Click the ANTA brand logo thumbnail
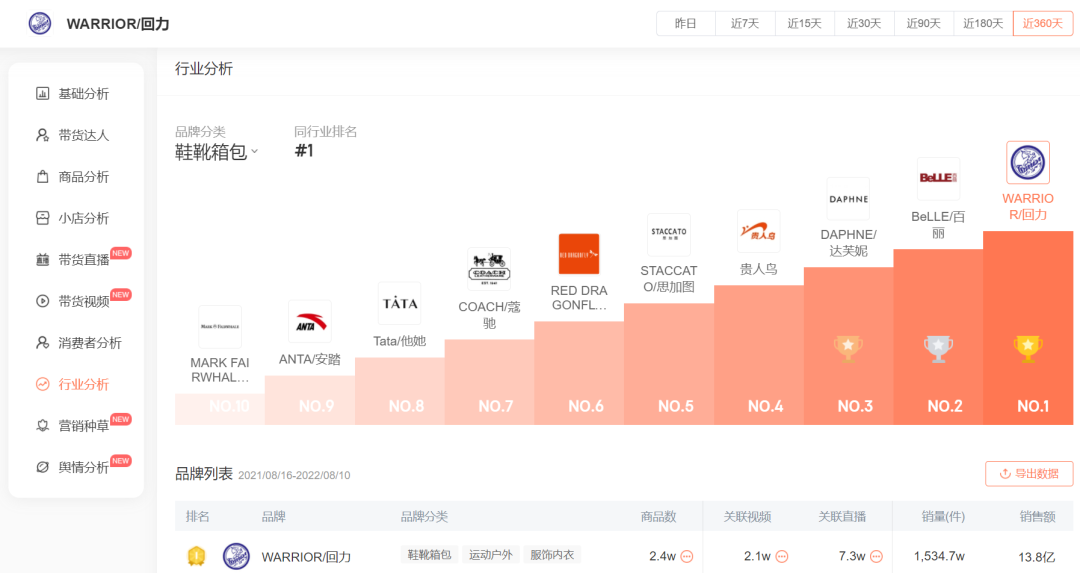This screenshot has height=573, width=1080. (x=310, y=322)
